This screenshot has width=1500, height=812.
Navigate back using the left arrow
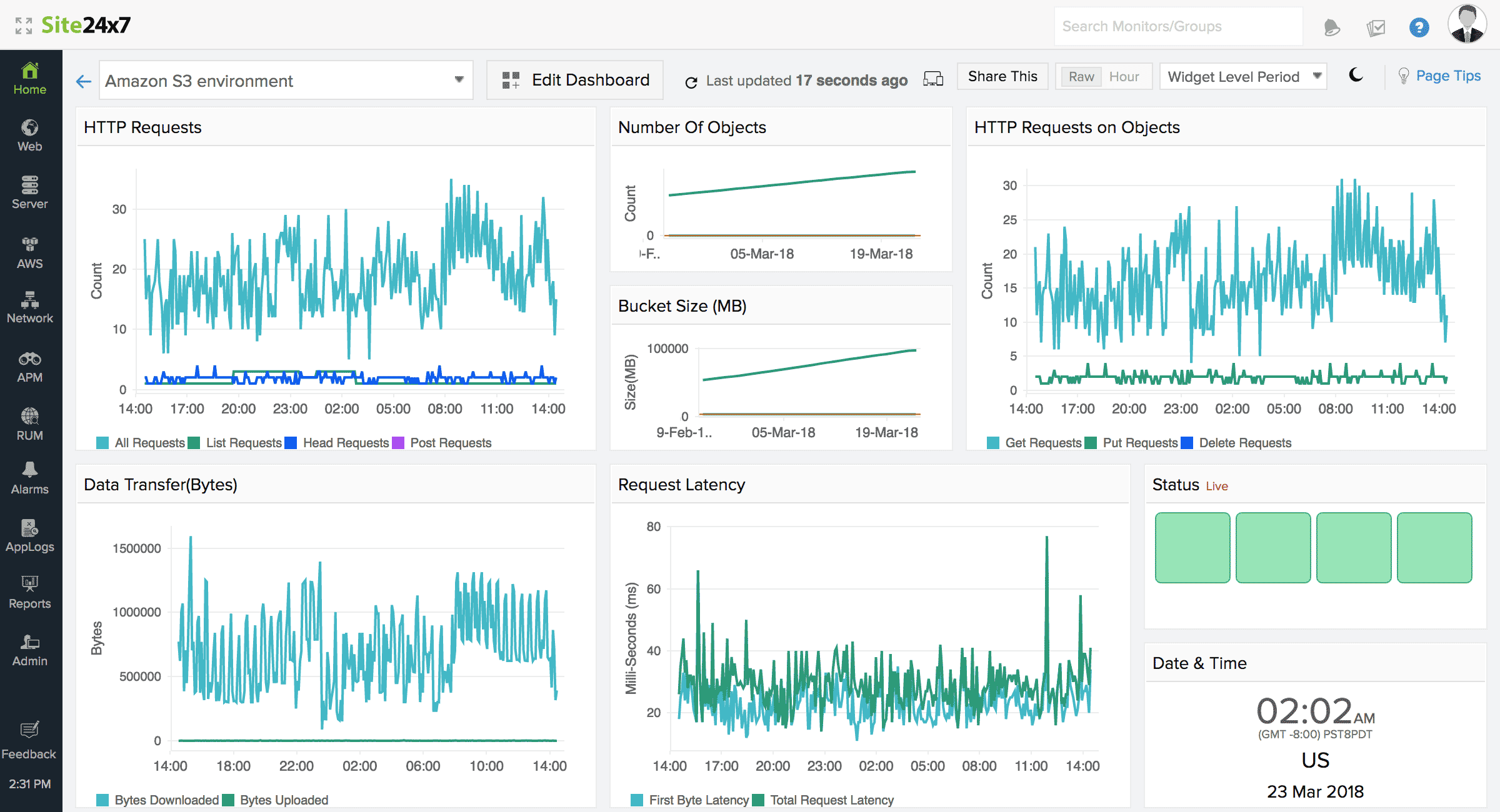(82, 81)
